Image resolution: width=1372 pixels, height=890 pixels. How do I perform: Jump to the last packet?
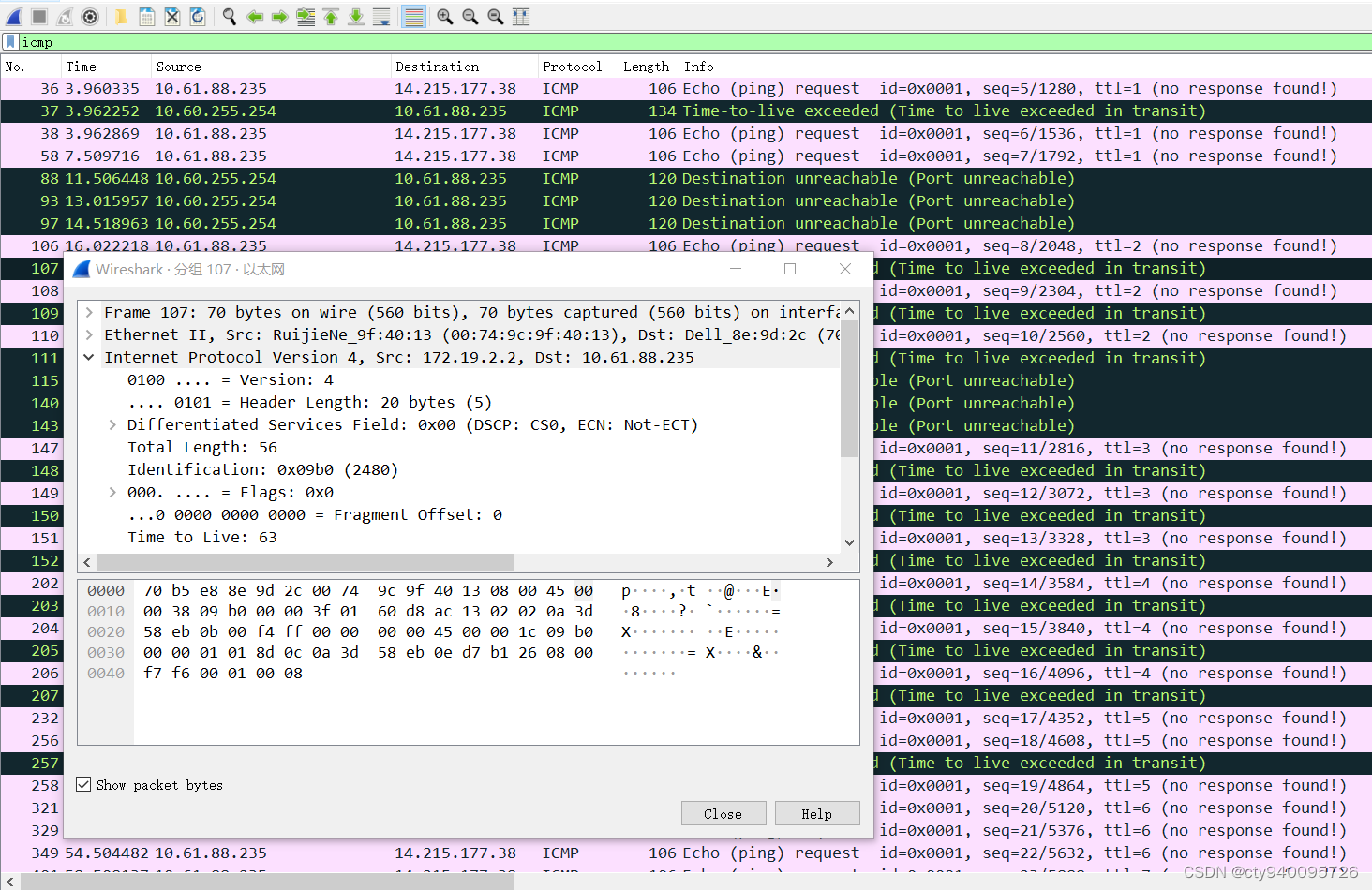355,16
